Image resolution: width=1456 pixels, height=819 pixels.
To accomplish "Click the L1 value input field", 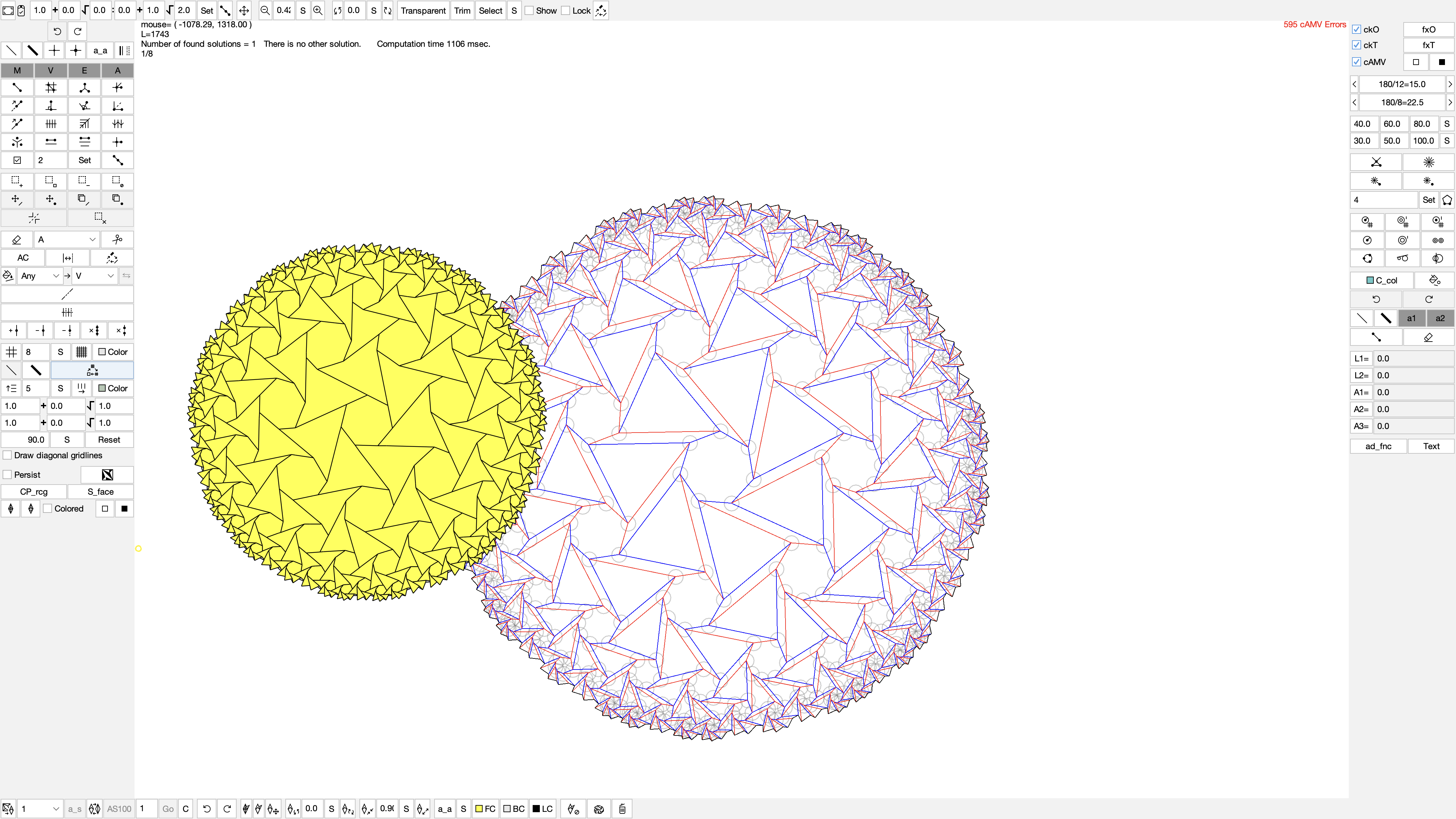I will coord(1413,358).
